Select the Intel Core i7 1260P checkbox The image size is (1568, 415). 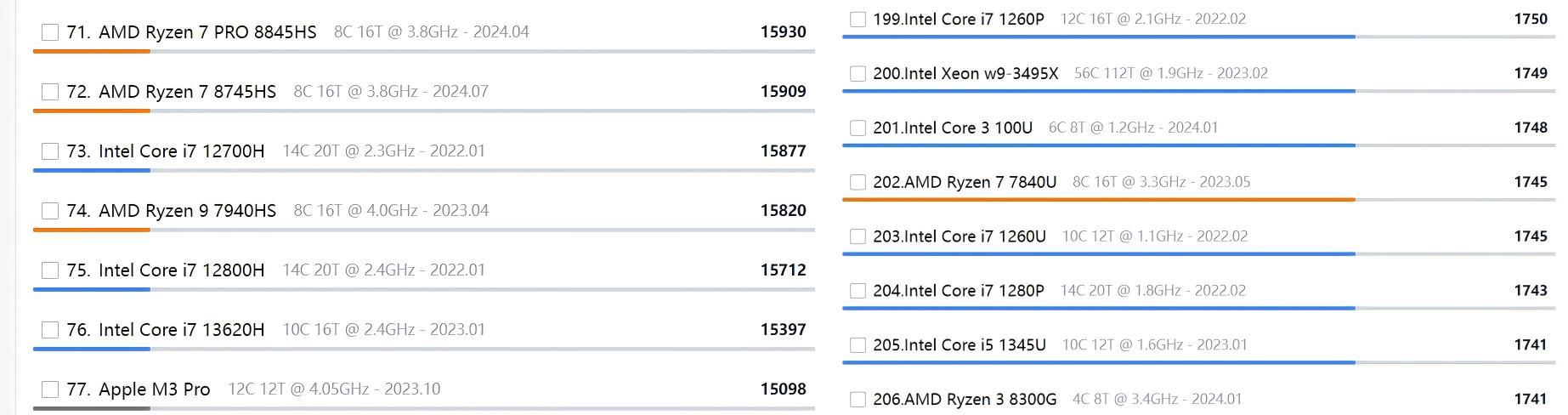point(858,19)
